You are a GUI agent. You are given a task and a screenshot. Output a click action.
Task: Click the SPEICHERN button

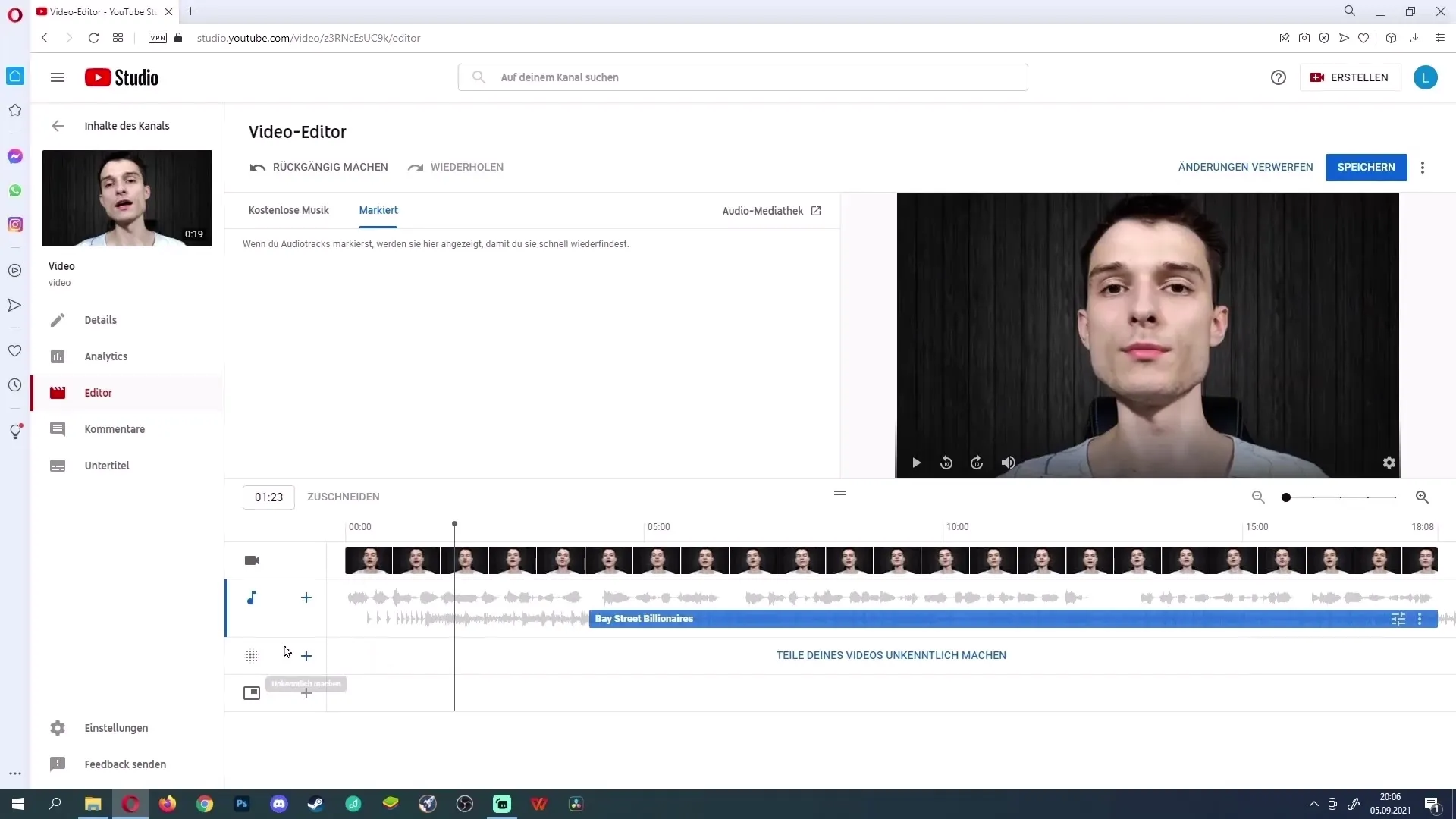tap(1366, 167)
